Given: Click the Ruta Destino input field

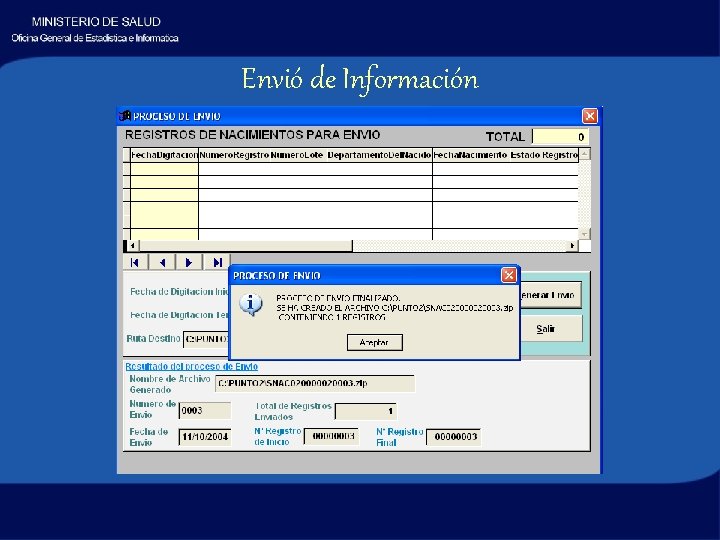Looking at the screenshot, I should [206, 339].
